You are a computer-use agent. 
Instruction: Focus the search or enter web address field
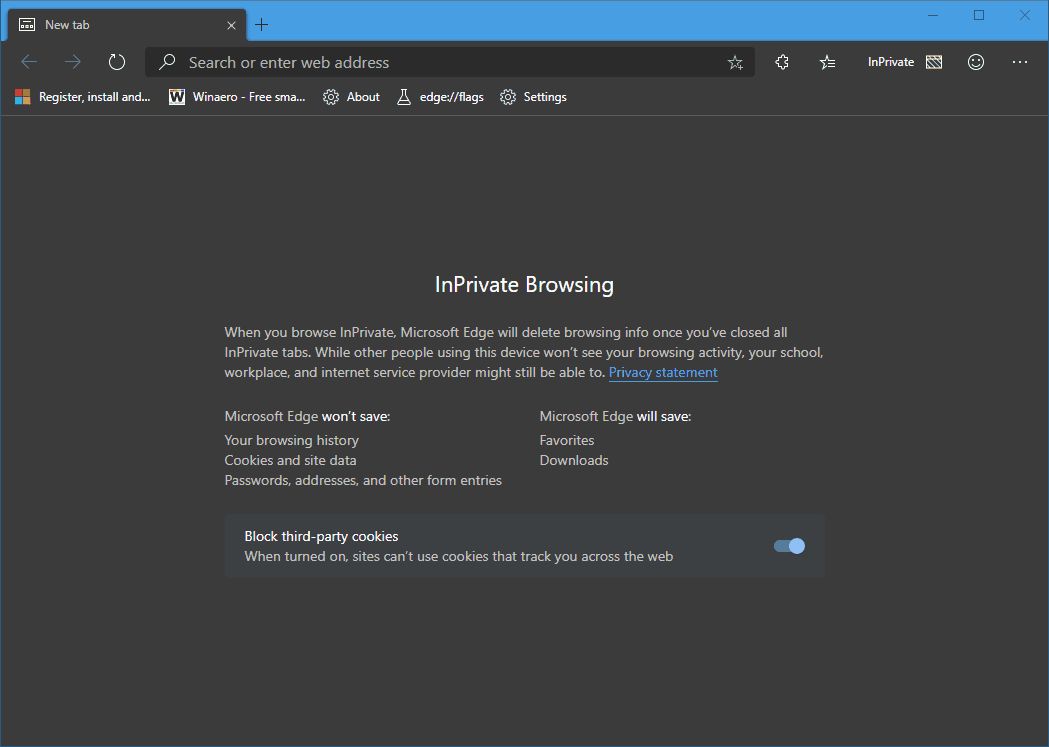[450, 62]
